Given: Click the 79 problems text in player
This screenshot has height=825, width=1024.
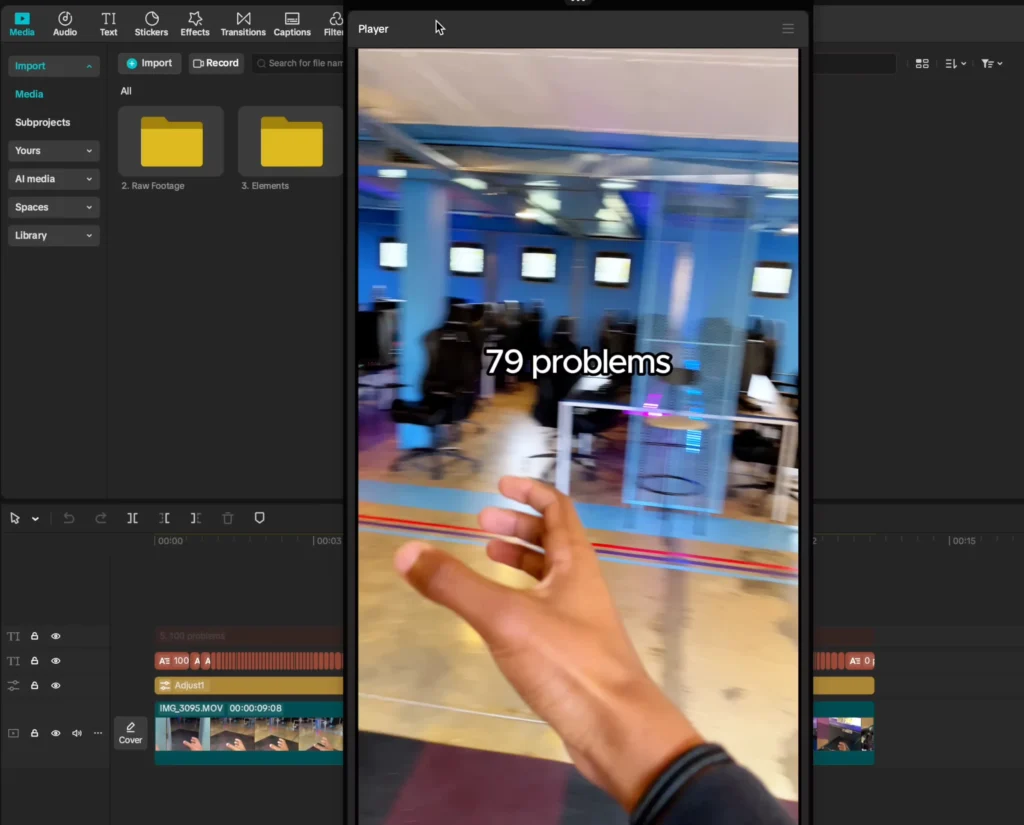Looking at the screenshot, I should 578,362.
